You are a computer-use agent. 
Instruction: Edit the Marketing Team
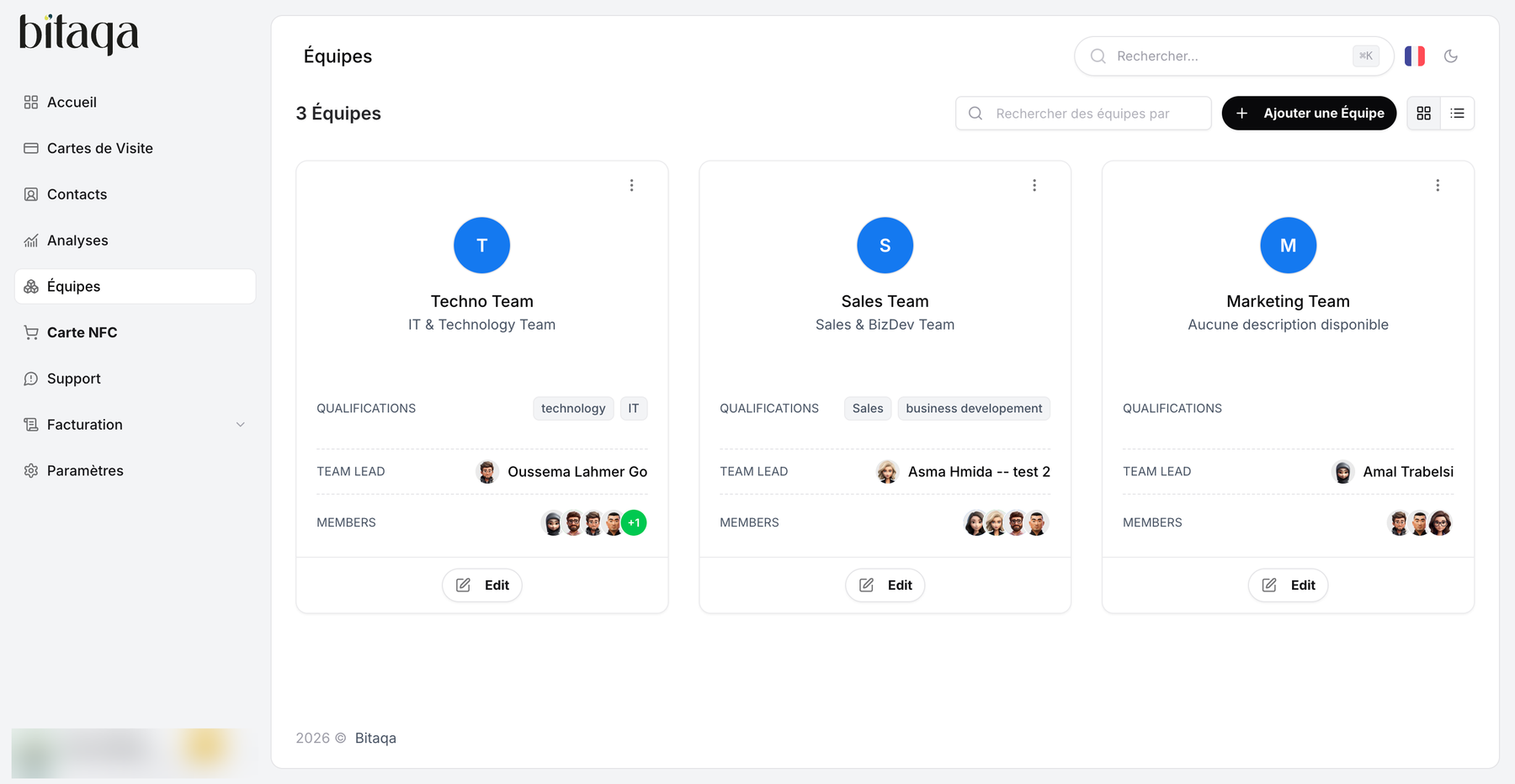click(x=1289, y=585)
